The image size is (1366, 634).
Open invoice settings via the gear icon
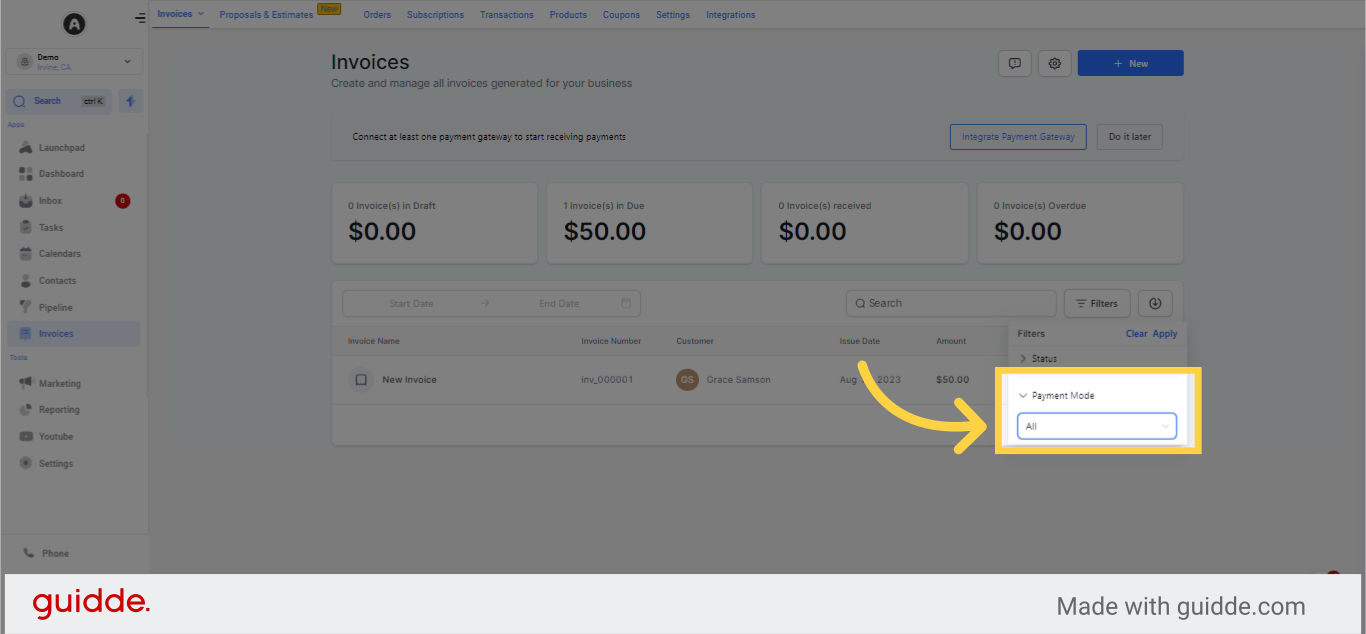click(x=1054, y=62)
